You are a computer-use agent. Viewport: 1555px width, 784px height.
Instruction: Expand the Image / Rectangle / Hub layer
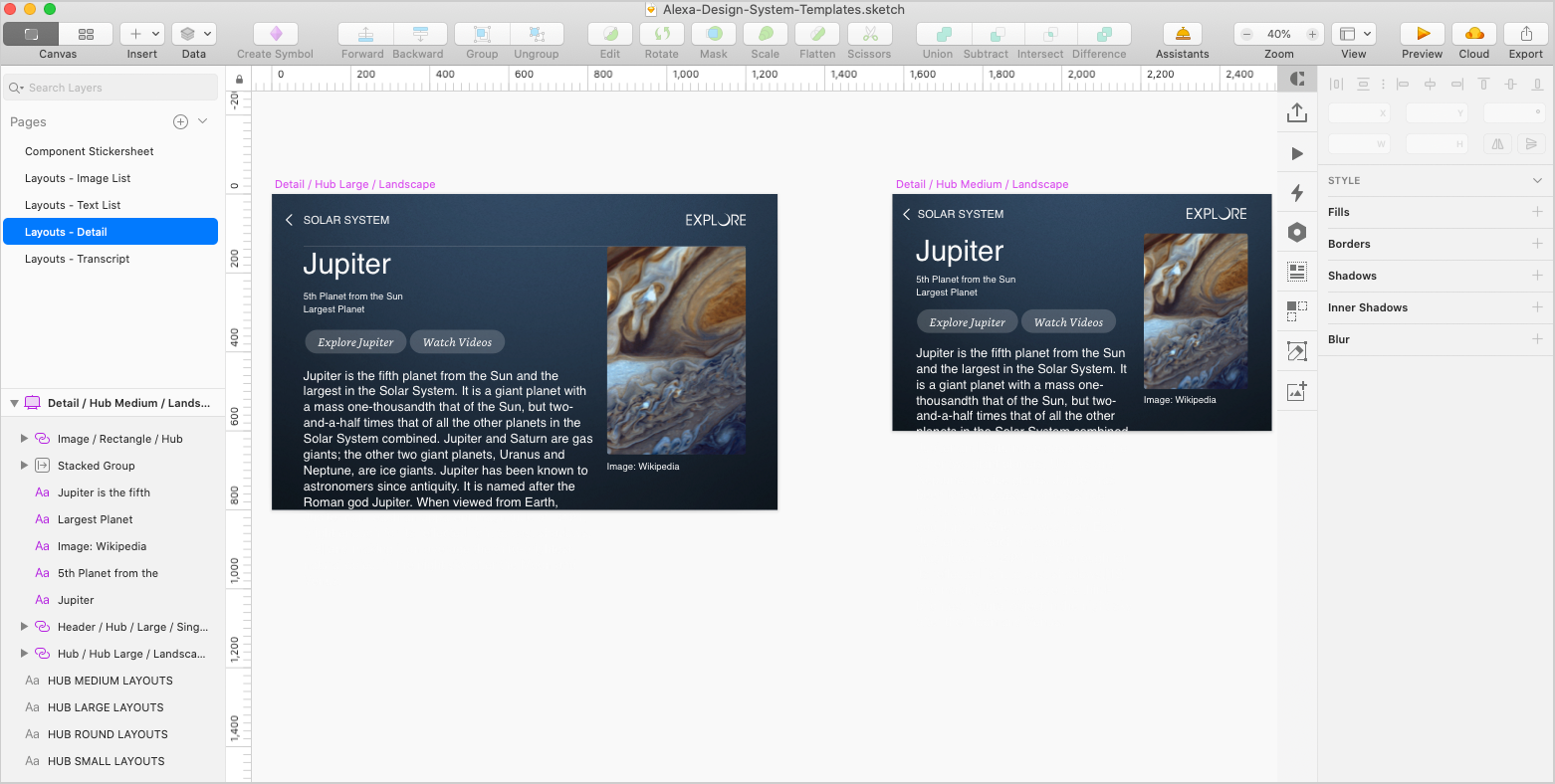coord(24,438)
